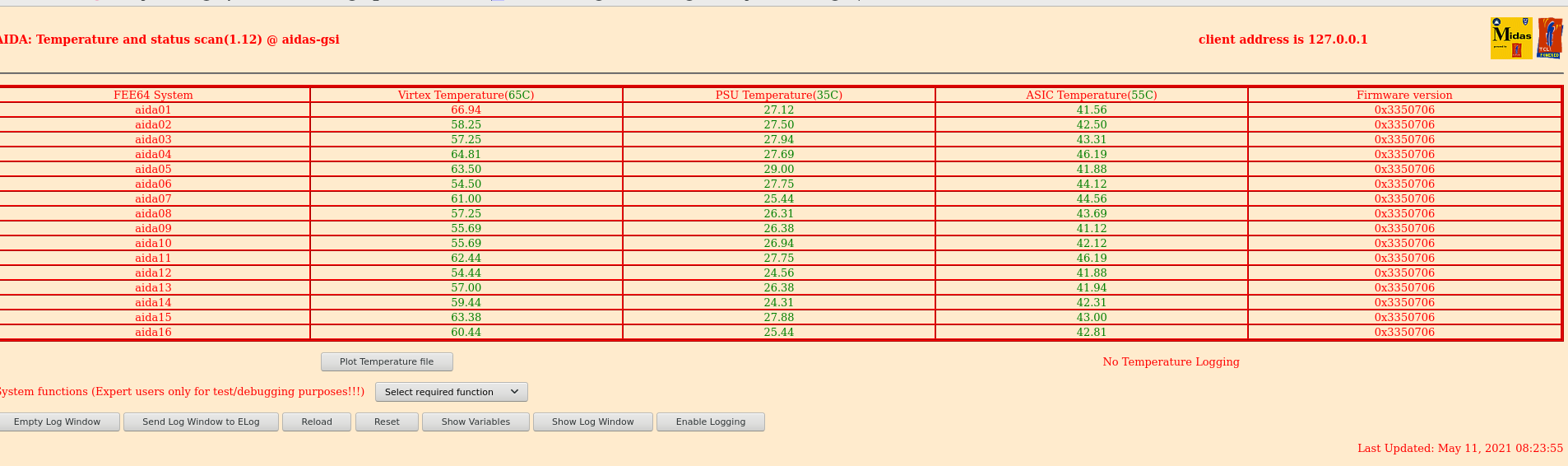This screenshot has width=1568, height=466.
Task: Click ASIC value 42.81 for aida16
Action: (1092, 332)
